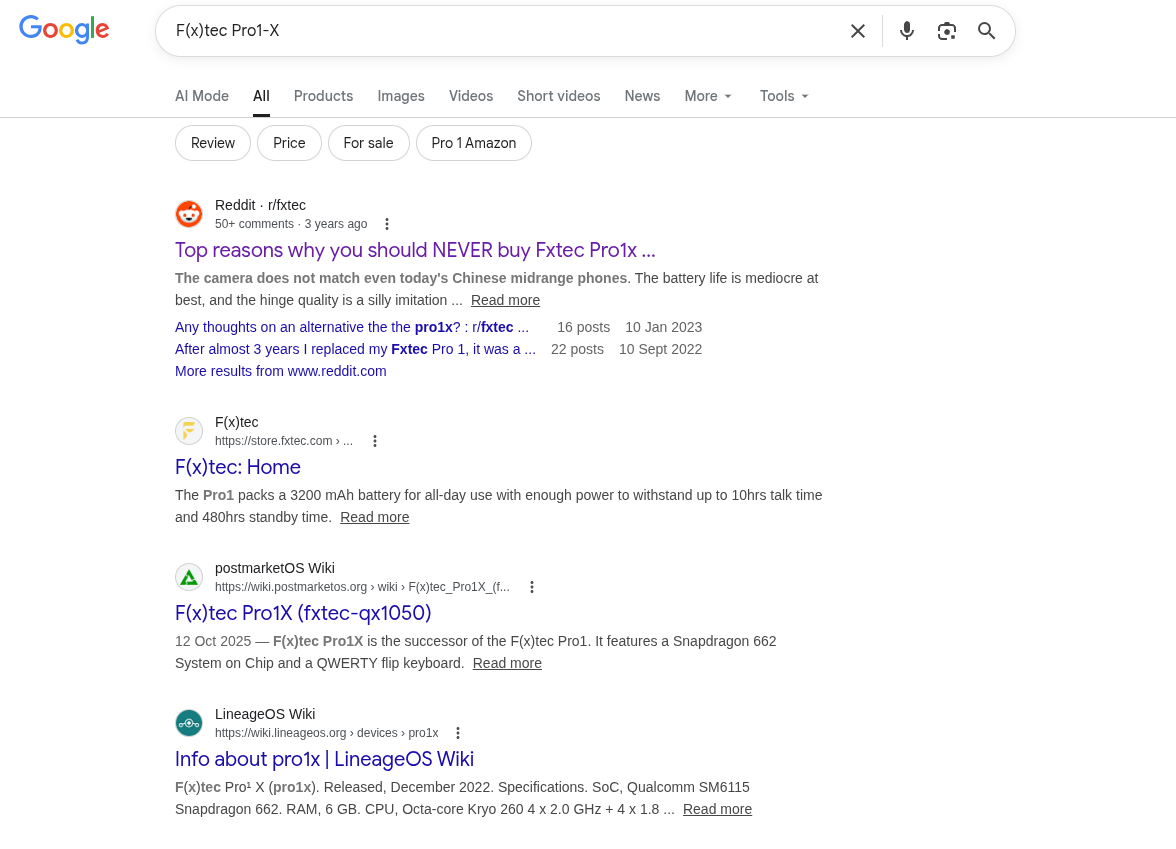Screen dimensions: 1176x849
Task: Open 'Top reasons why you should NEVER buy Fxtec Pro1x' result
Action: tap(415, 250)
